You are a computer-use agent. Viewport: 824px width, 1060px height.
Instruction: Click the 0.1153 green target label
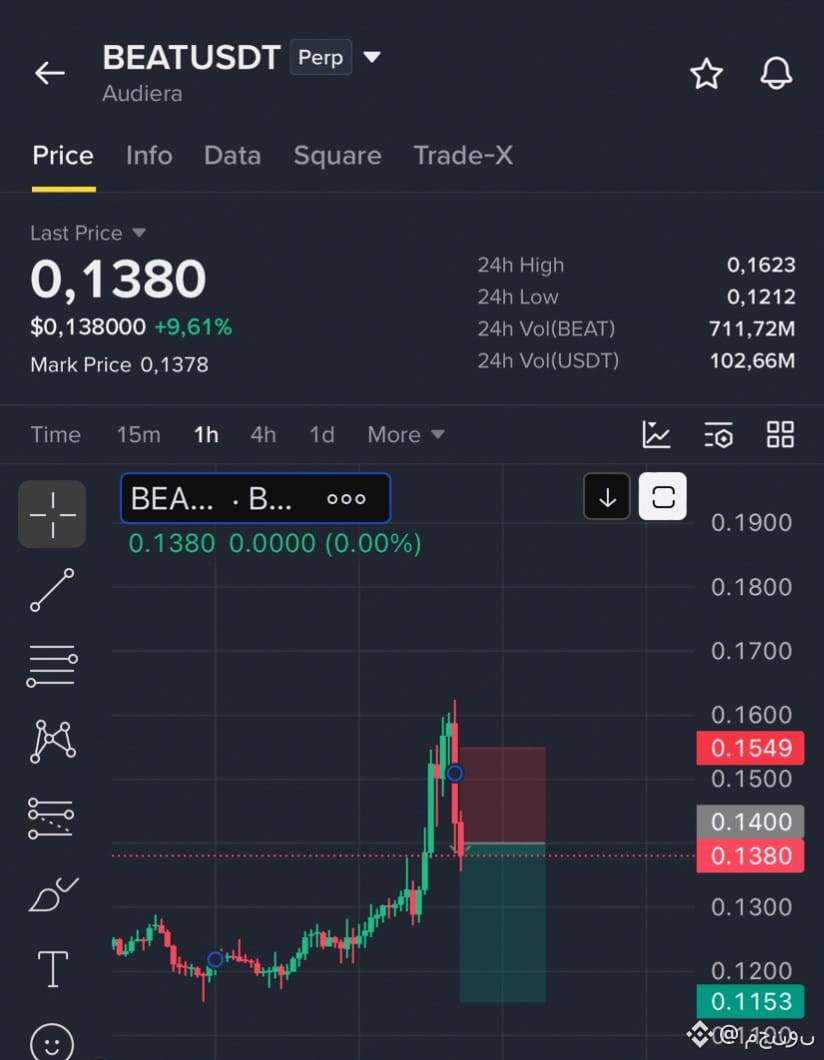(x=750, y=1001)
